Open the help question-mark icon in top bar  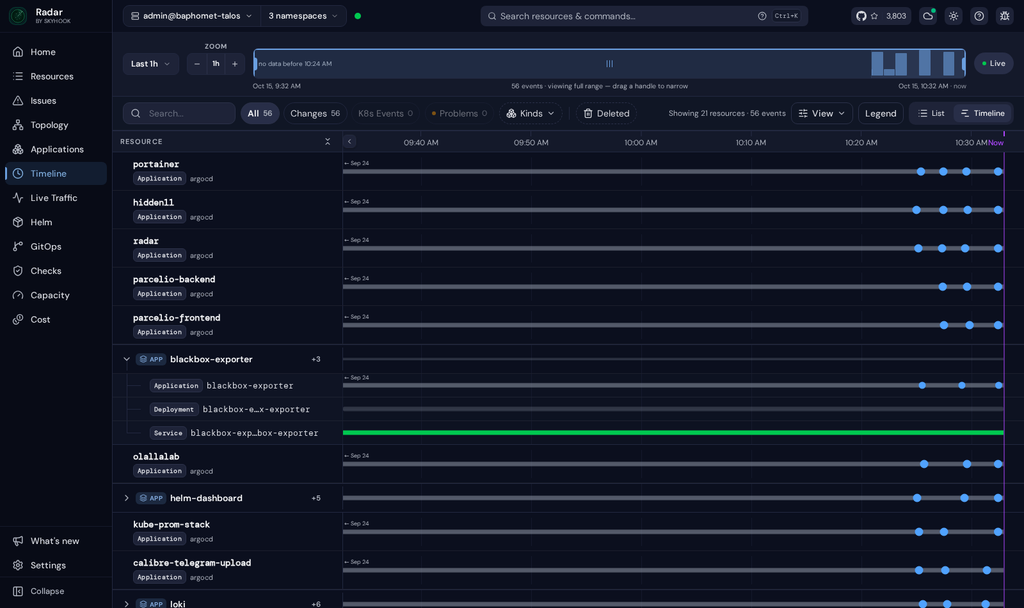point(979,16)
